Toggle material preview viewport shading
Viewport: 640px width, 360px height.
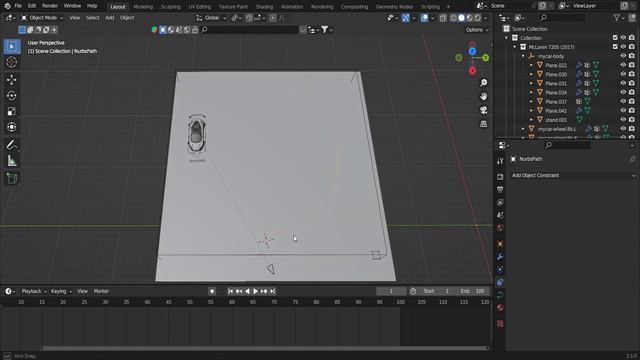coord(469,18)
